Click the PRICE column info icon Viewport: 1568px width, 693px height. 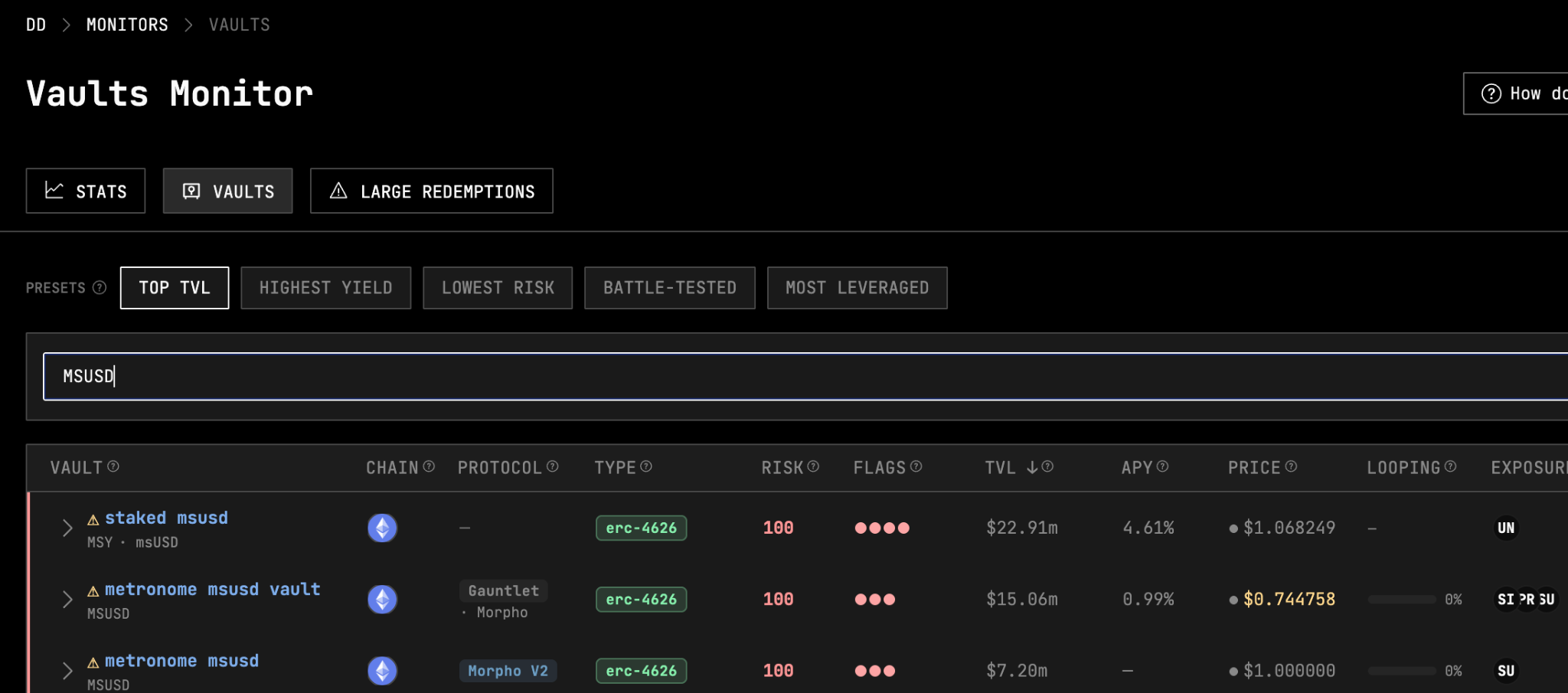click(1291, 466)
